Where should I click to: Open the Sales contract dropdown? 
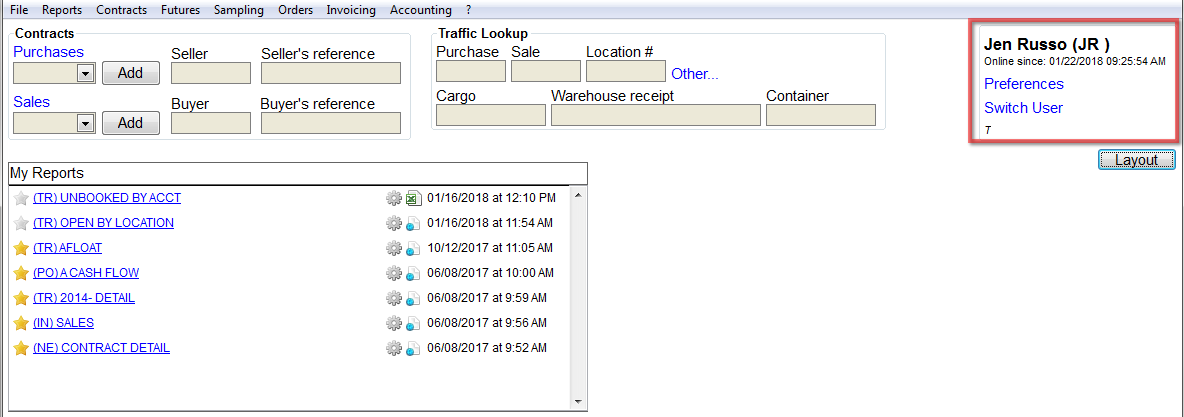[85, 123]
